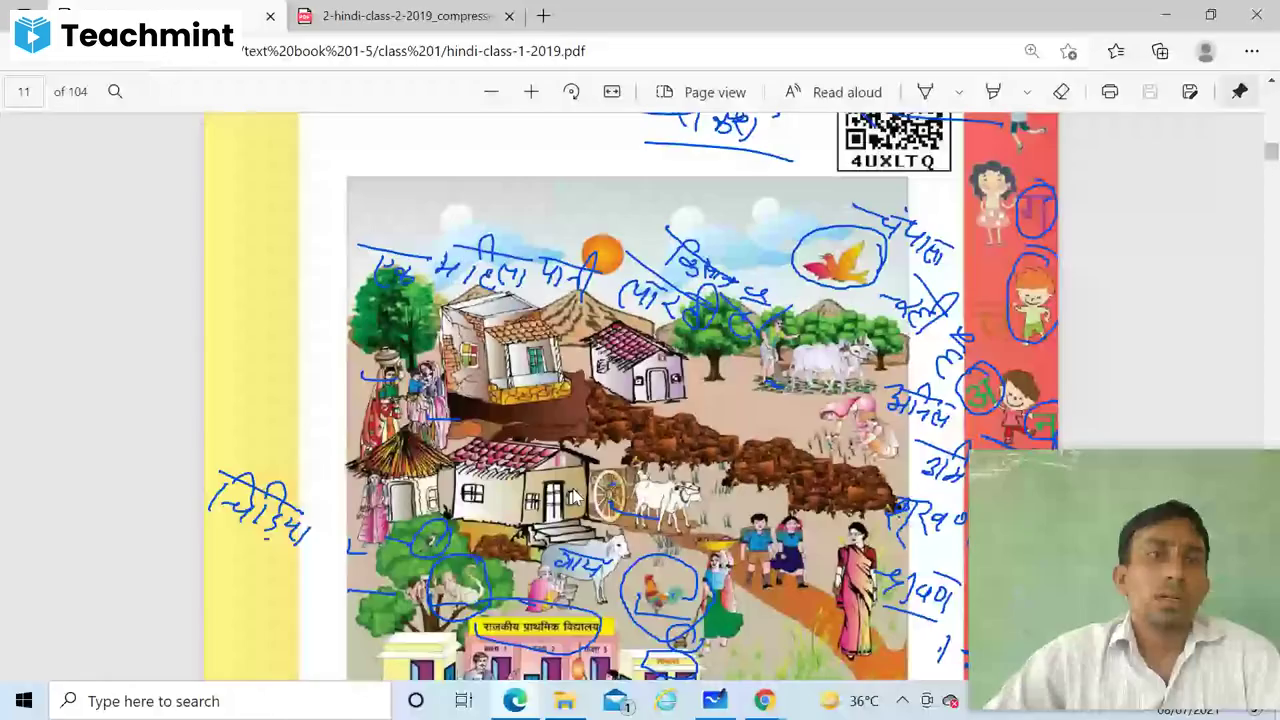Open a new browser tab
The image size is (1280, 720).
pyautogui.click(x=543, y=16)
